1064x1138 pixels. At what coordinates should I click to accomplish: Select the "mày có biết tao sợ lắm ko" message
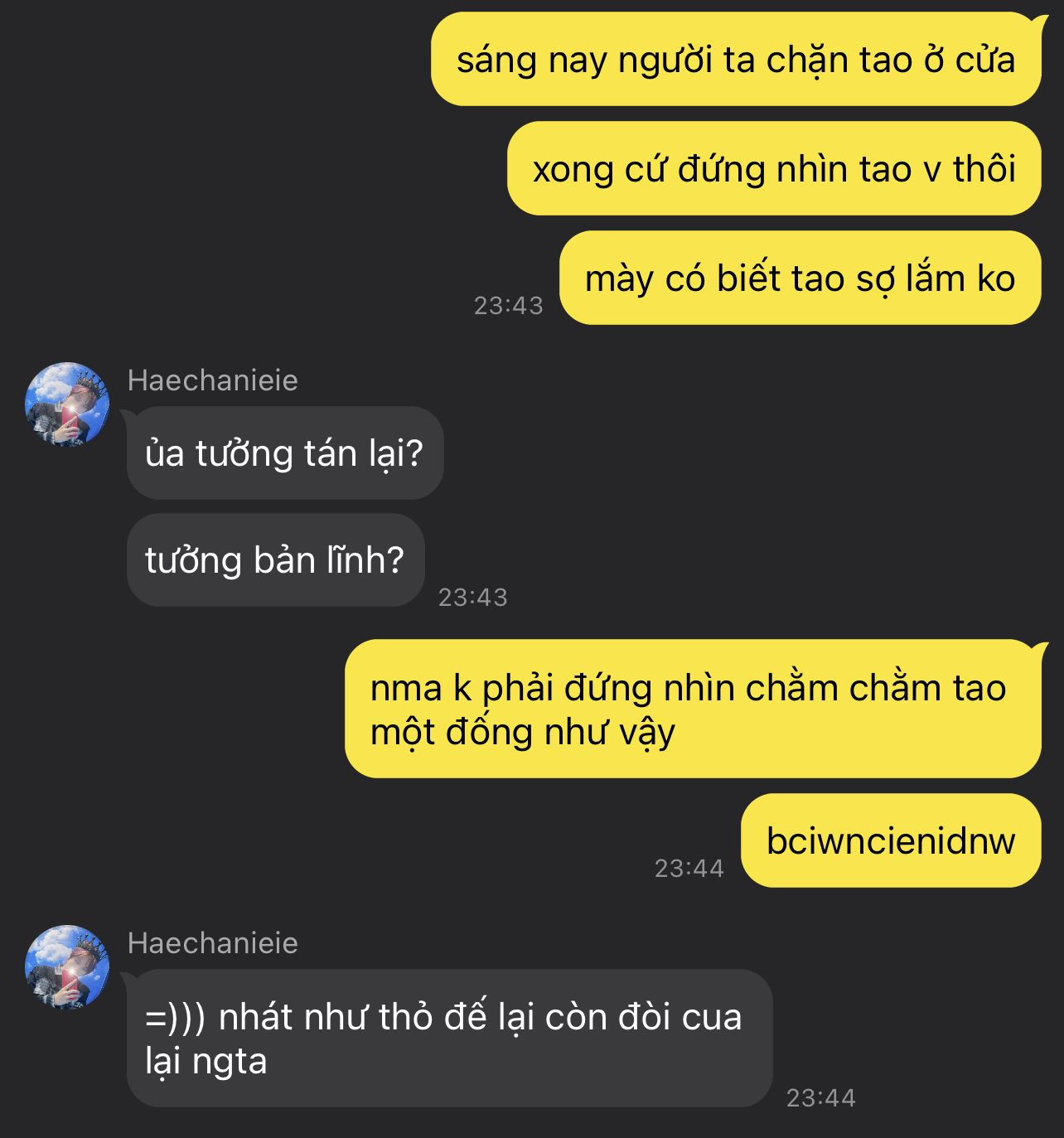click(800, 278)
